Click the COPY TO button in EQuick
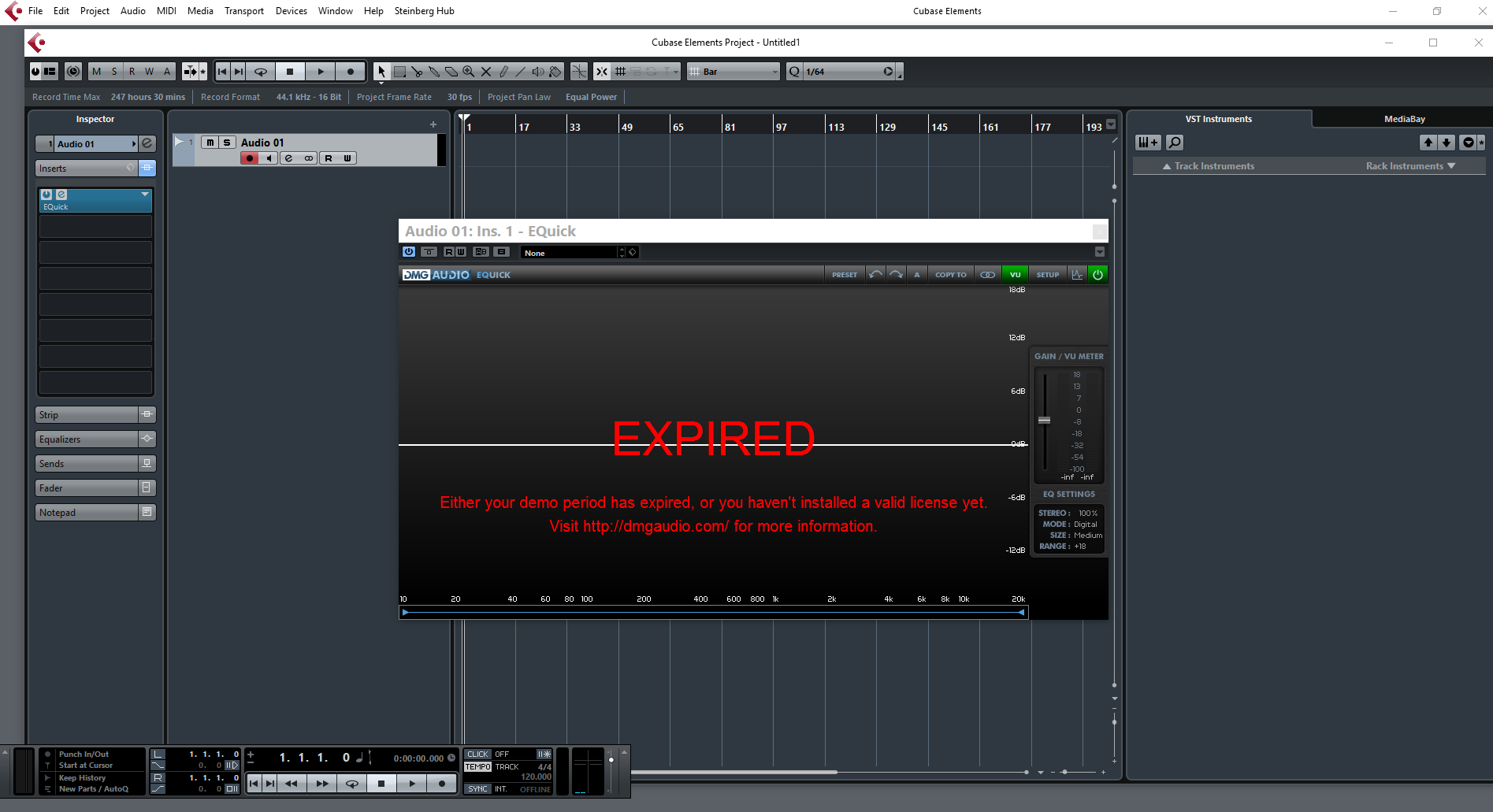 951,275
